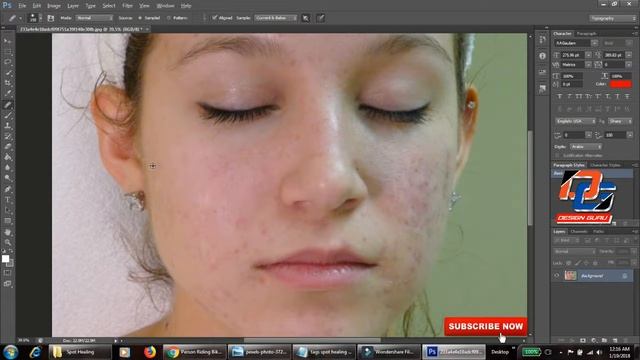The width and height of the screenshot is (640, 360).
Task: Open the tool preset picker arrow
Action: point(20,18)
